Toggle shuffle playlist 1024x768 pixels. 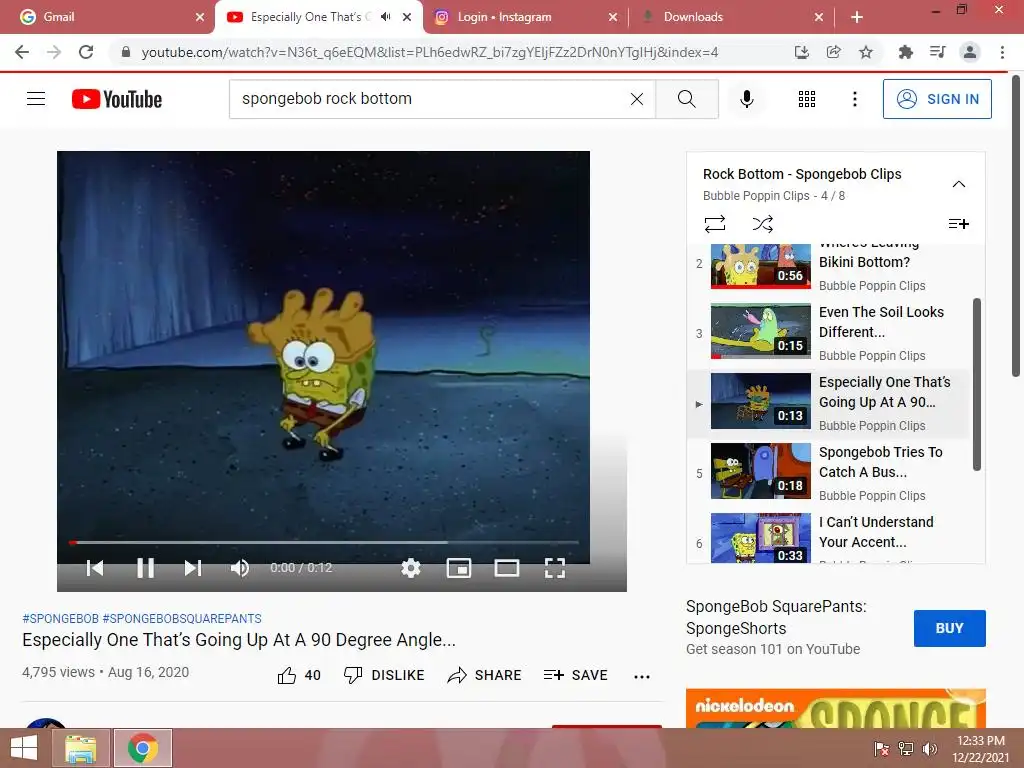point(762,224)
